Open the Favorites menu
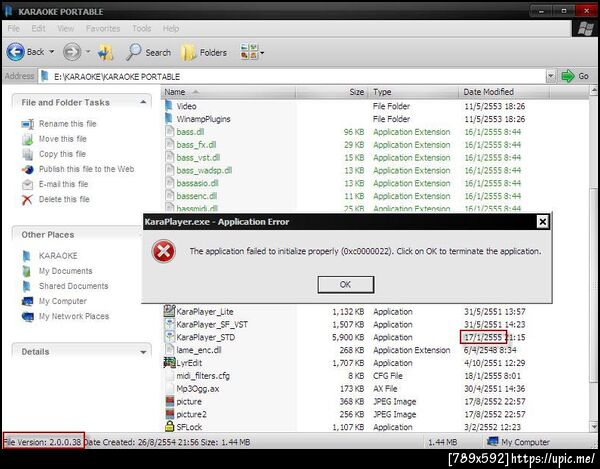 point(103,28)
